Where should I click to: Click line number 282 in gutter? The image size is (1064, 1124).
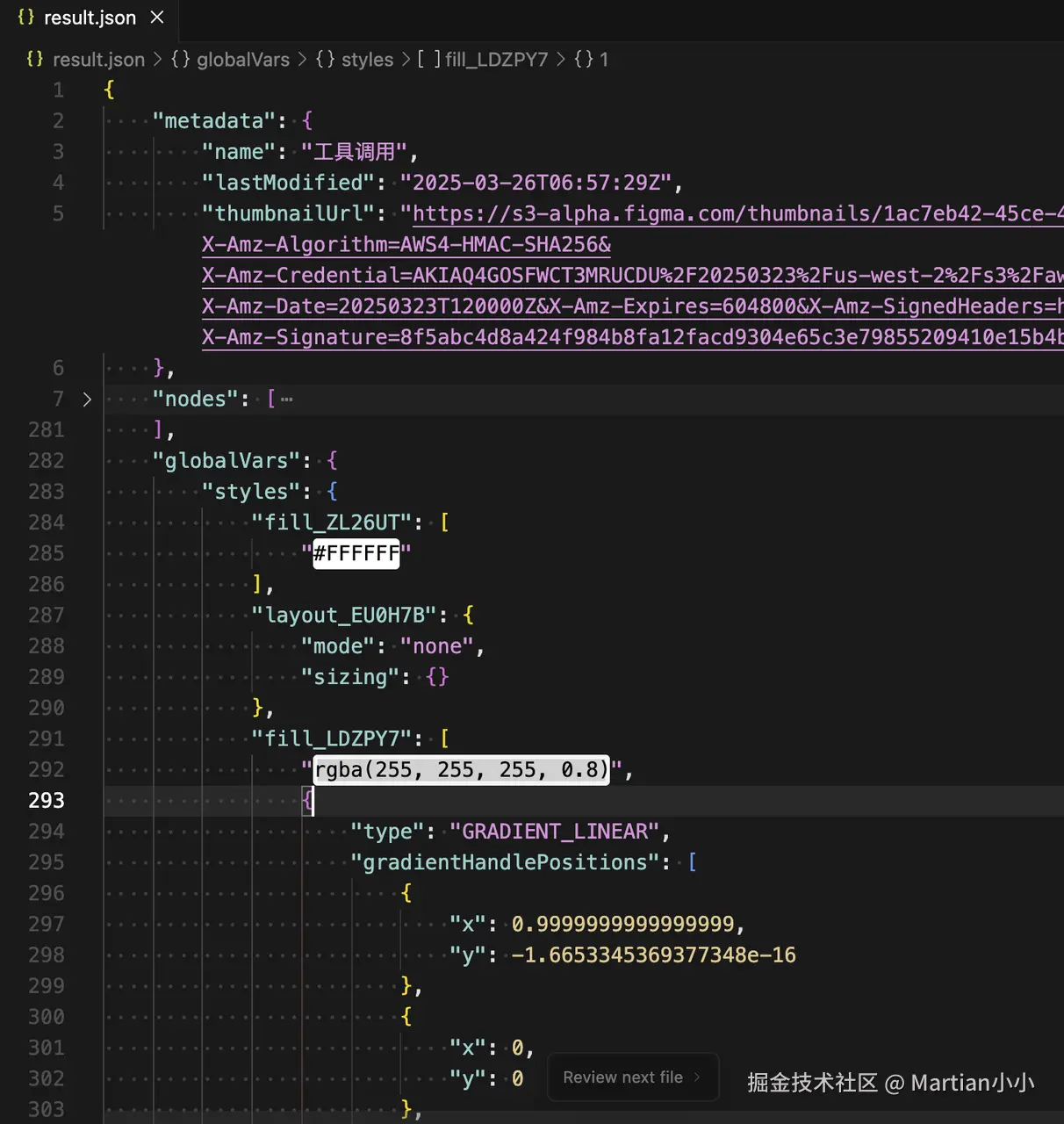(x=47, y=461)
